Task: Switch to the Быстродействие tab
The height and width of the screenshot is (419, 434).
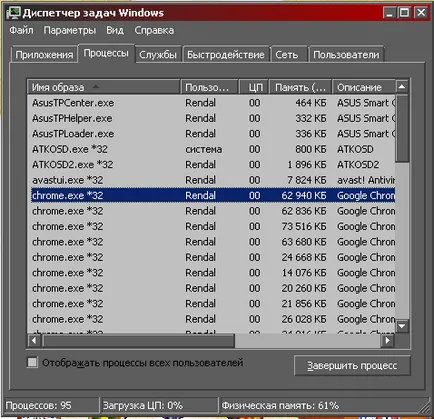Action: click(x=226, y=55)
